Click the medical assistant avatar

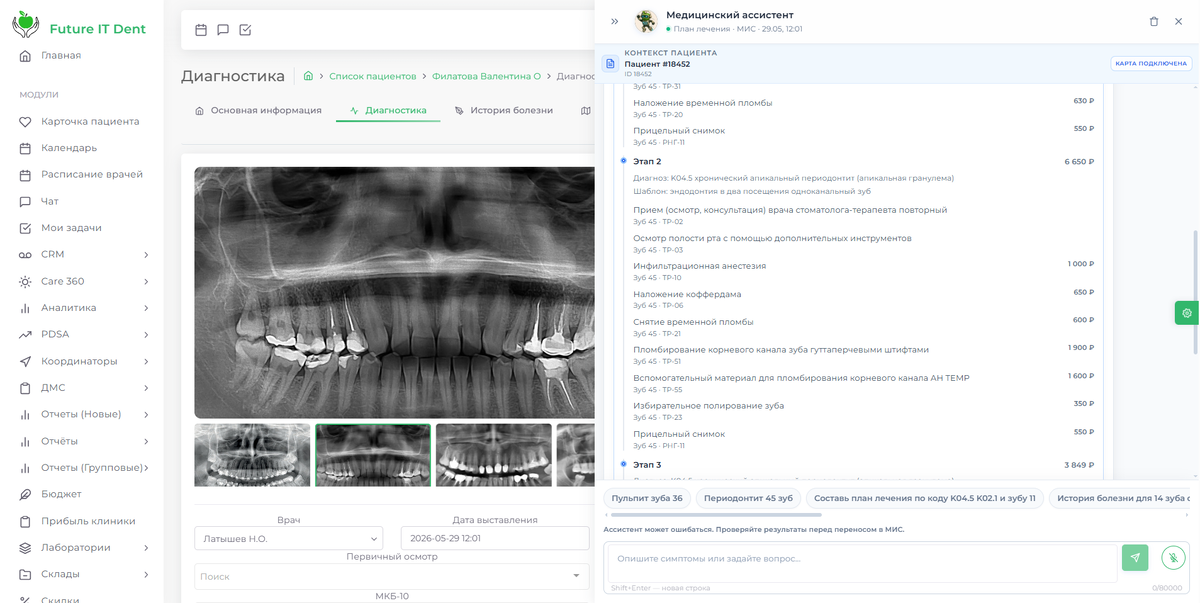pyautogui.click(x=646, y=21)
